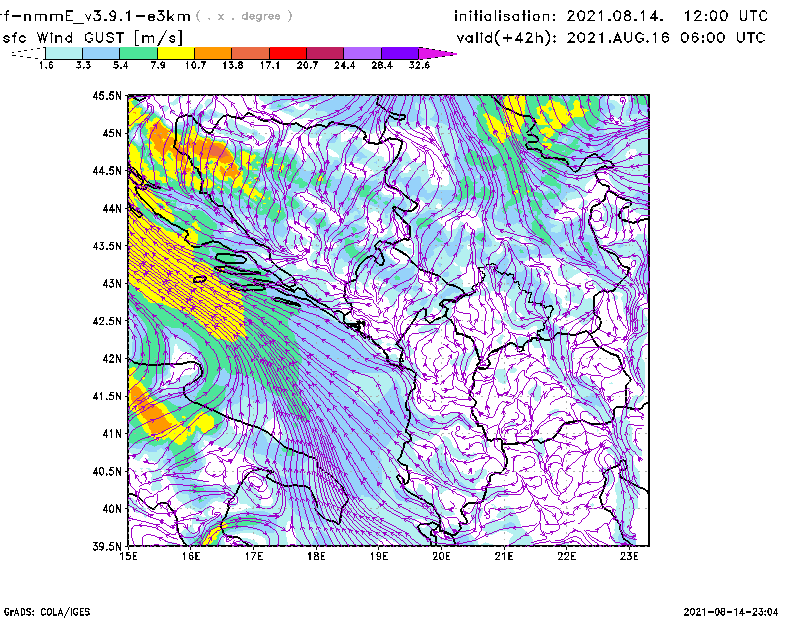This screenshot has width=800, height=618.
Task: Click the 42.5N latitude label
Action: click(107, 321)
